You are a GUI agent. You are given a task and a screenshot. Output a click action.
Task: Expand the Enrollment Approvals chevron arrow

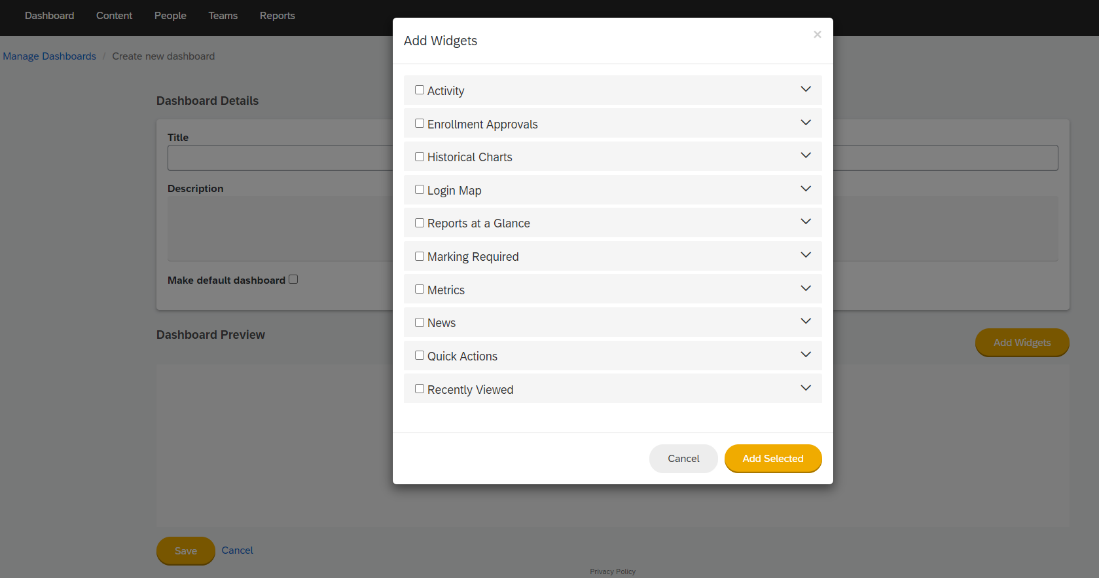pos(805,123)
